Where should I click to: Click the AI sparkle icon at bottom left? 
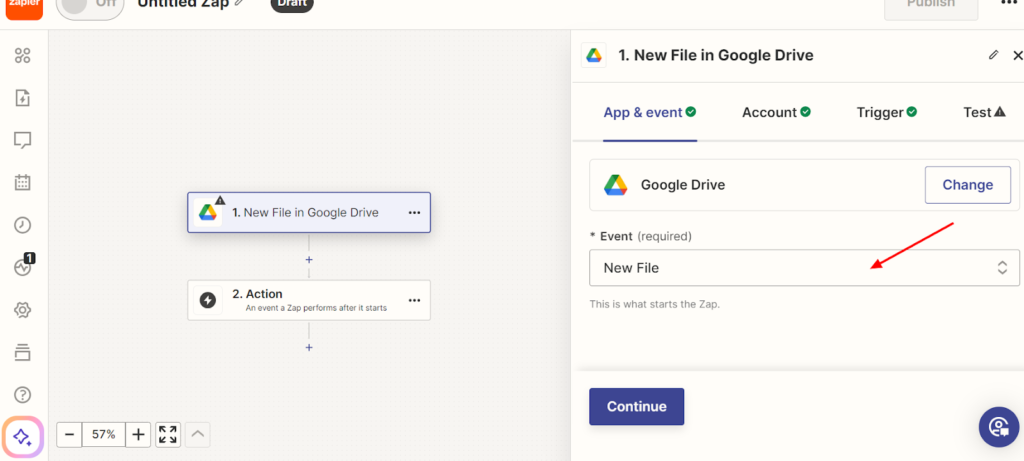tap(22, 437)
